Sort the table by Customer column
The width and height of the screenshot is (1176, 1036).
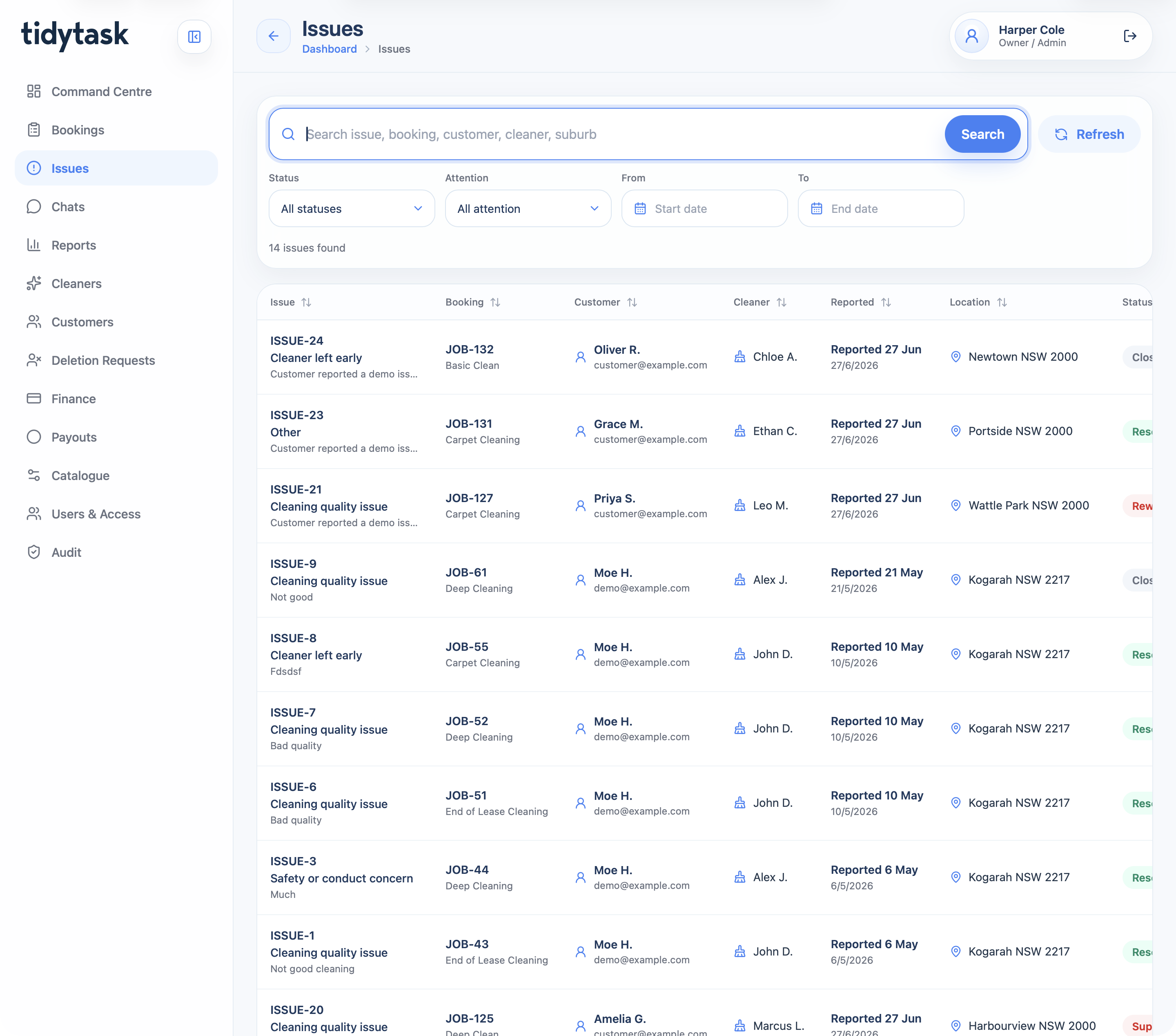pyautogui.click(x=632, y=302)
